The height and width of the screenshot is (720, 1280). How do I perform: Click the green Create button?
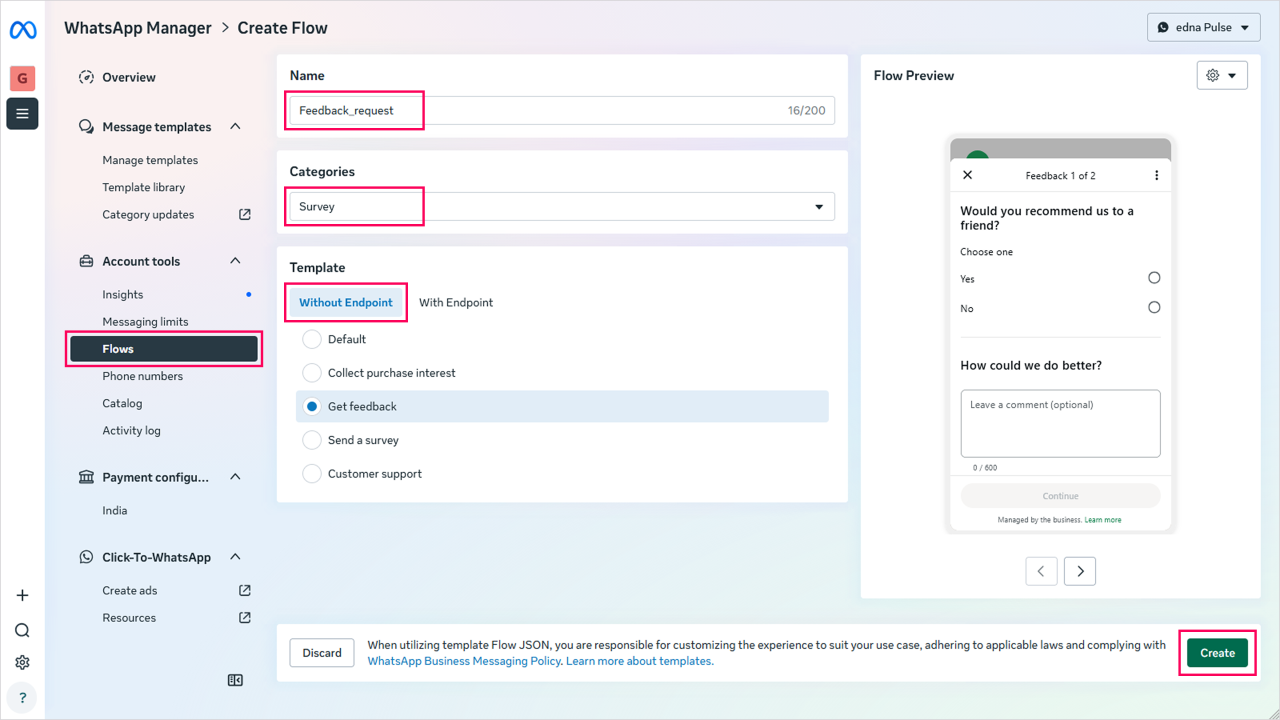[x=1218, y=653]
